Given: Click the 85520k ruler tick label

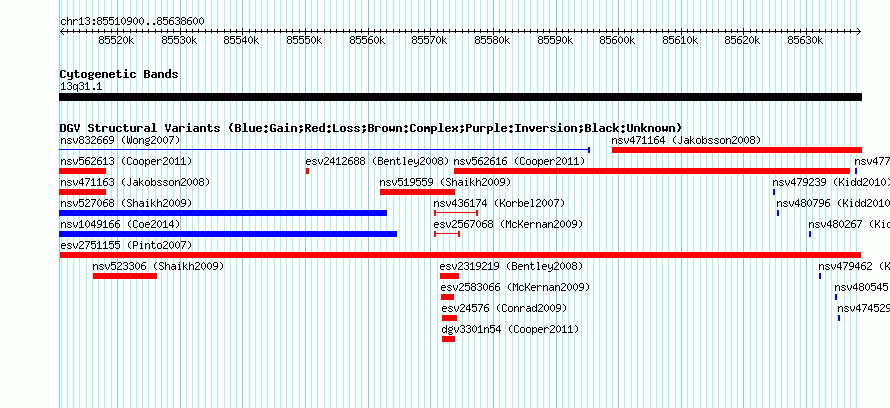Looking at the screenshot, I should (x=116, y=40).
